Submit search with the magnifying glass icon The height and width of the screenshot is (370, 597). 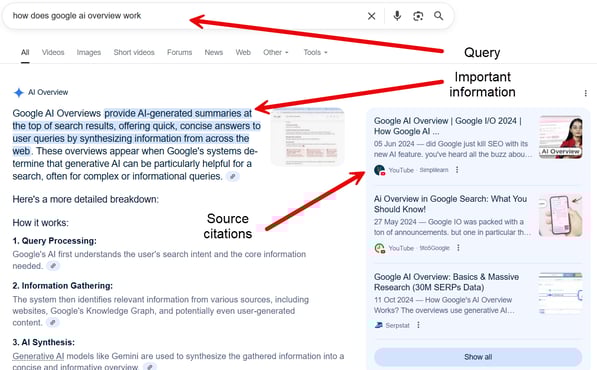tap(439, 16)
